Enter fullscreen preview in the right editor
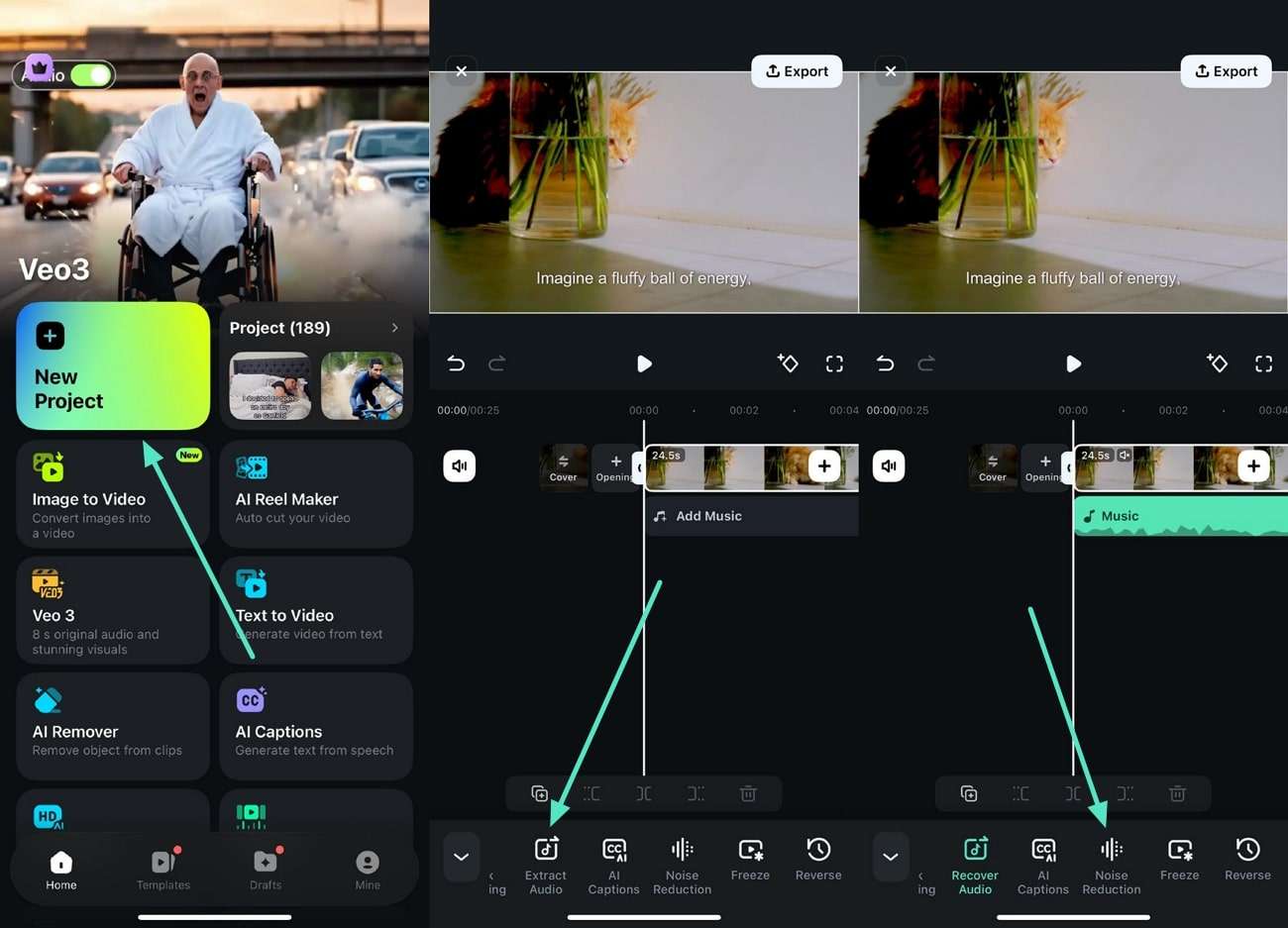Screen dimensions: 1288x928 pos(1263,363)
